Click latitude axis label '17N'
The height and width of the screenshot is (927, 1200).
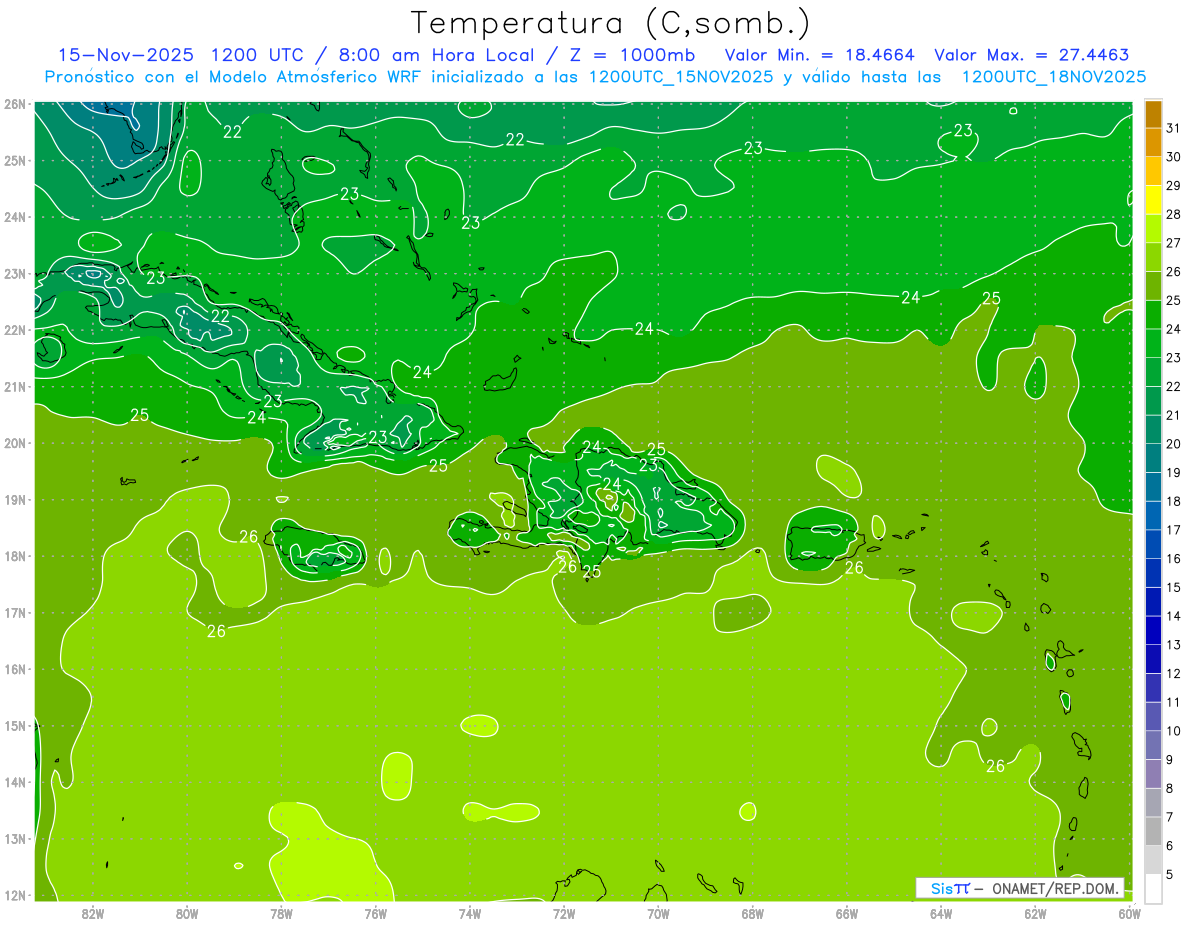[x=15, y=613]
